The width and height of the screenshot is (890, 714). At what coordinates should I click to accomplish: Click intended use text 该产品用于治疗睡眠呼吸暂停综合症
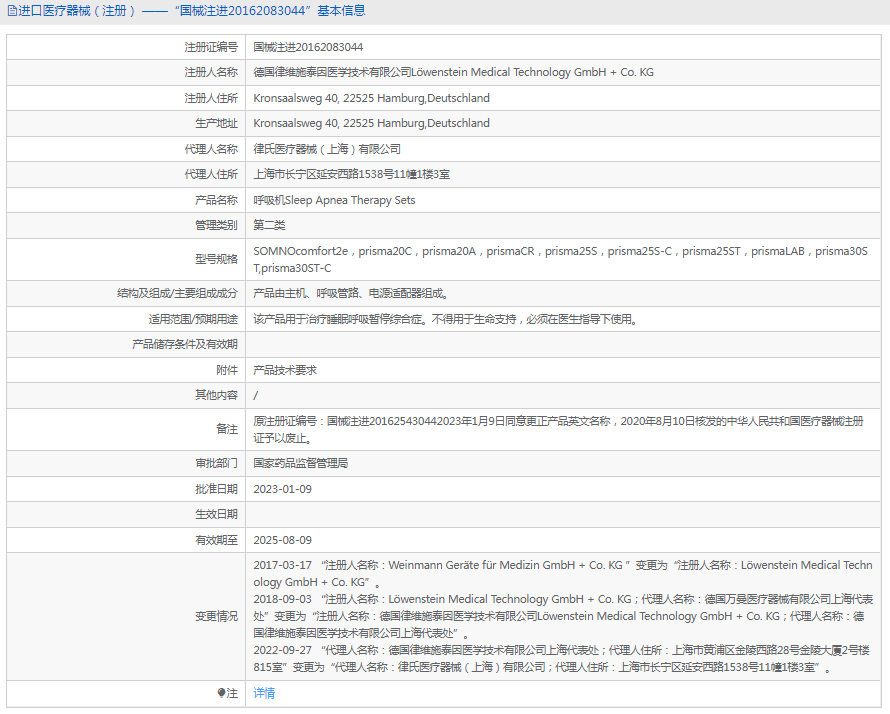click(x=446, y=319)
